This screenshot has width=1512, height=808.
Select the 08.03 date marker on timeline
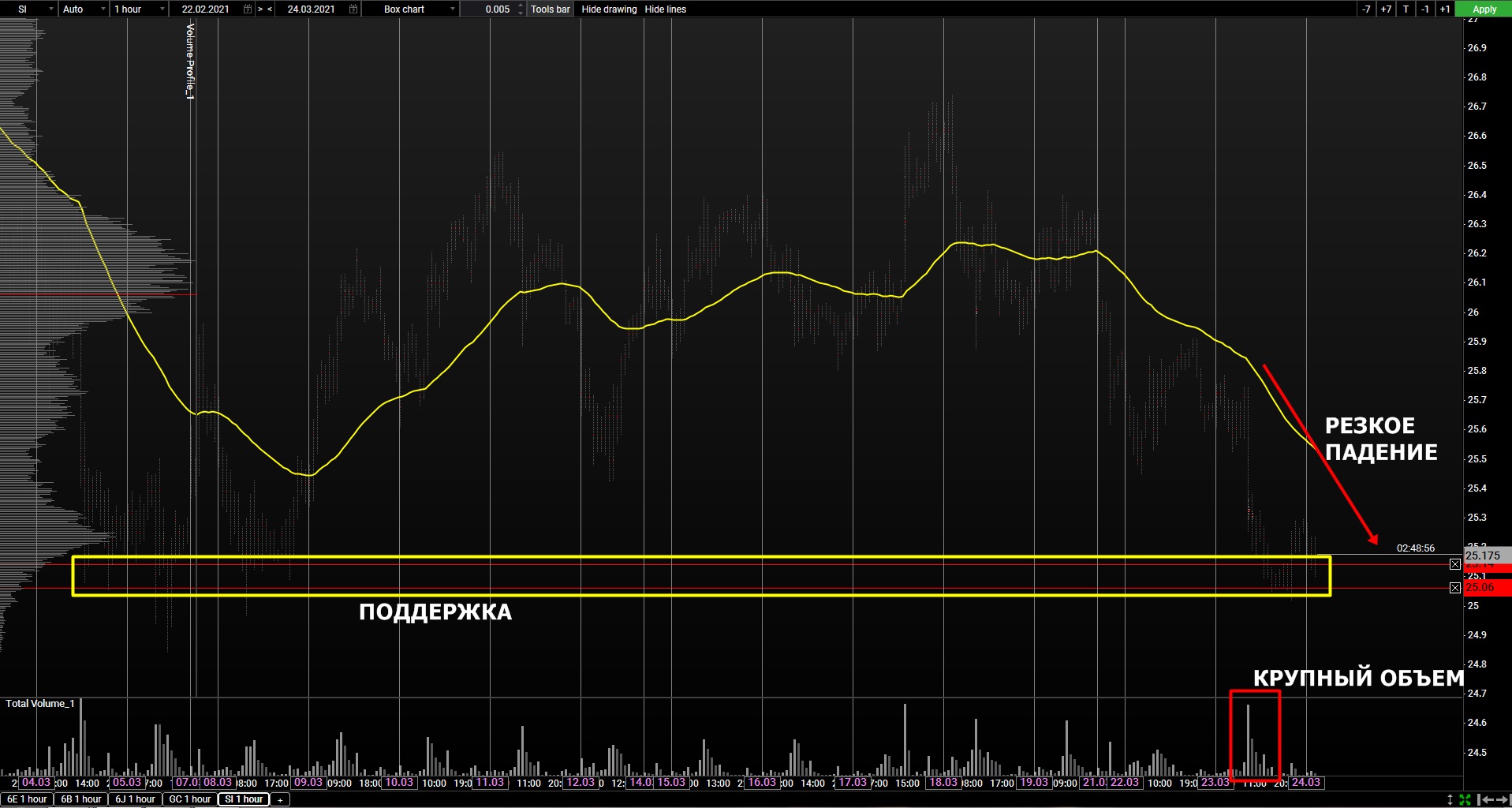218,782
